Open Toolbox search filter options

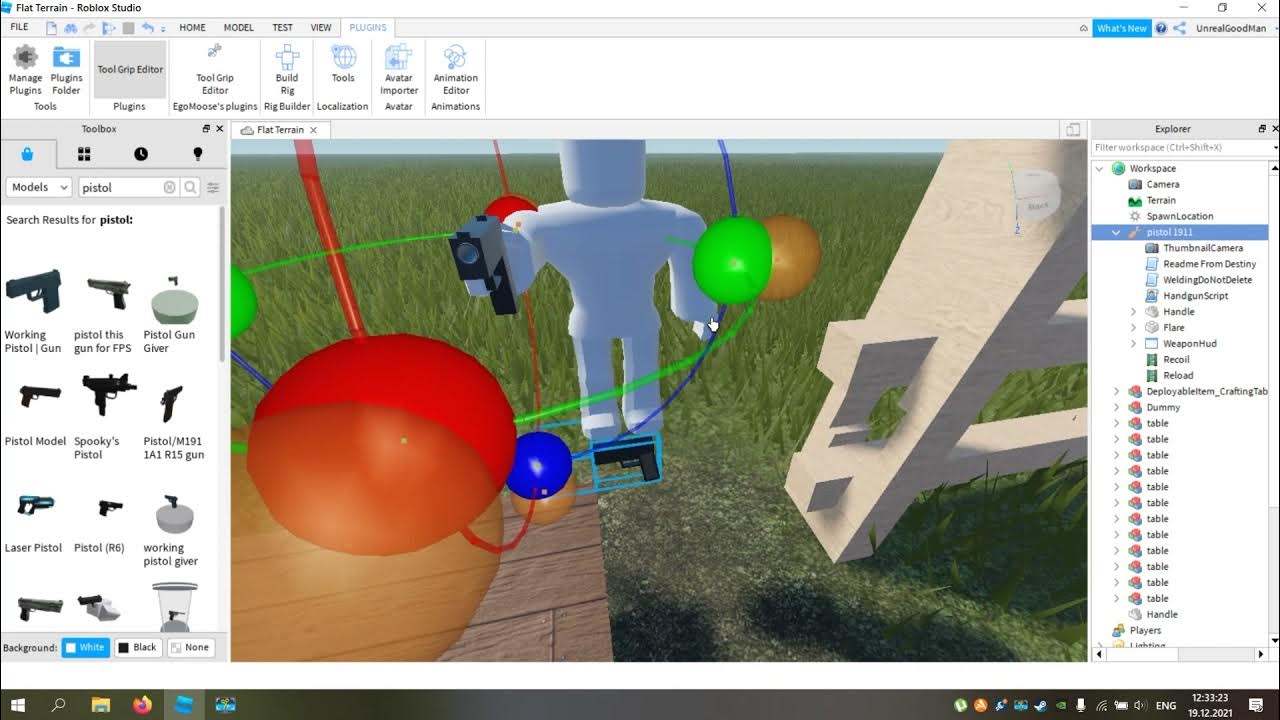pos(213,187)
